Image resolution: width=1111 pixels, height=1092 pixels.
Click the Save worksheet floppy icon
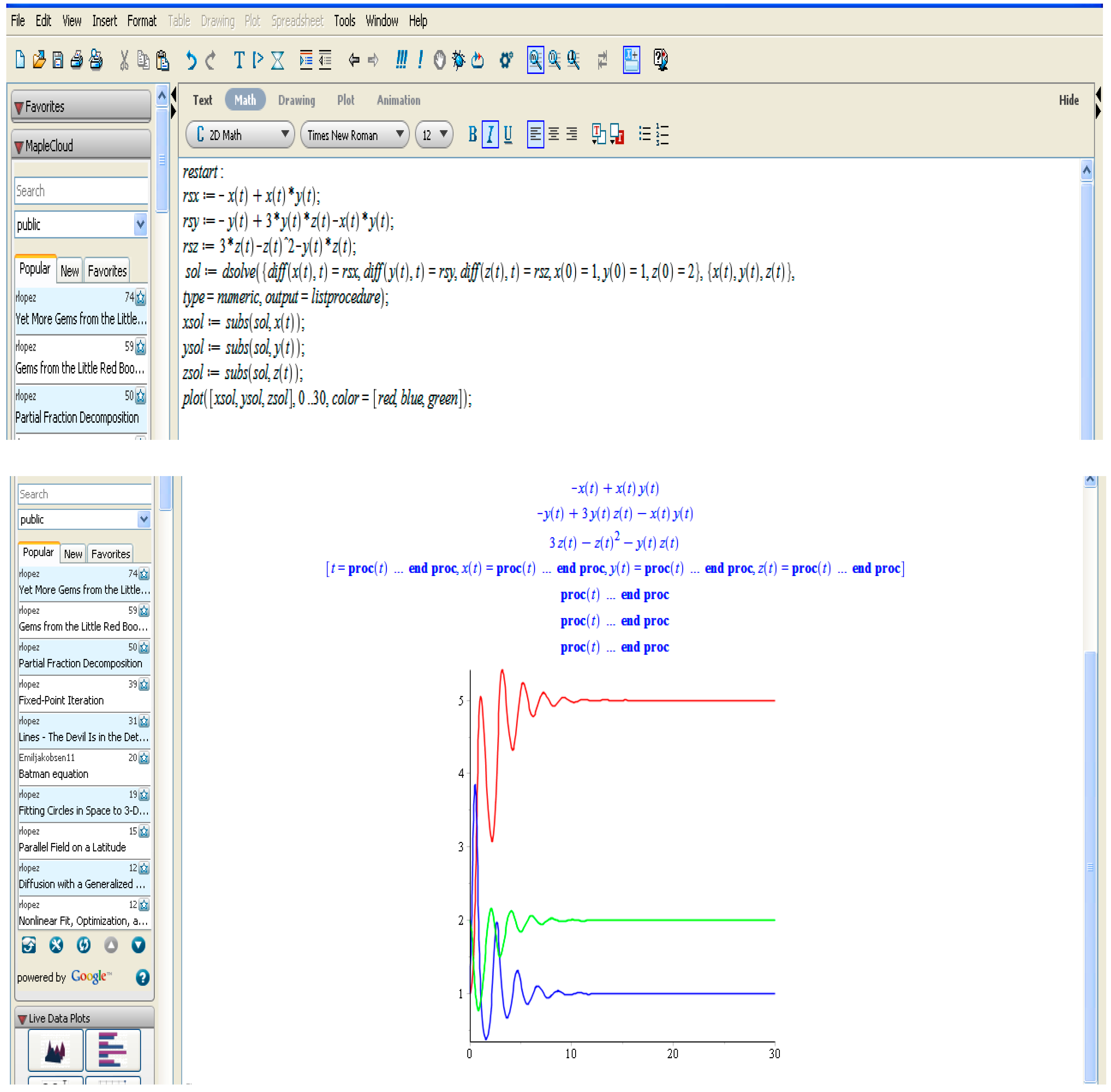click(58, 60)
